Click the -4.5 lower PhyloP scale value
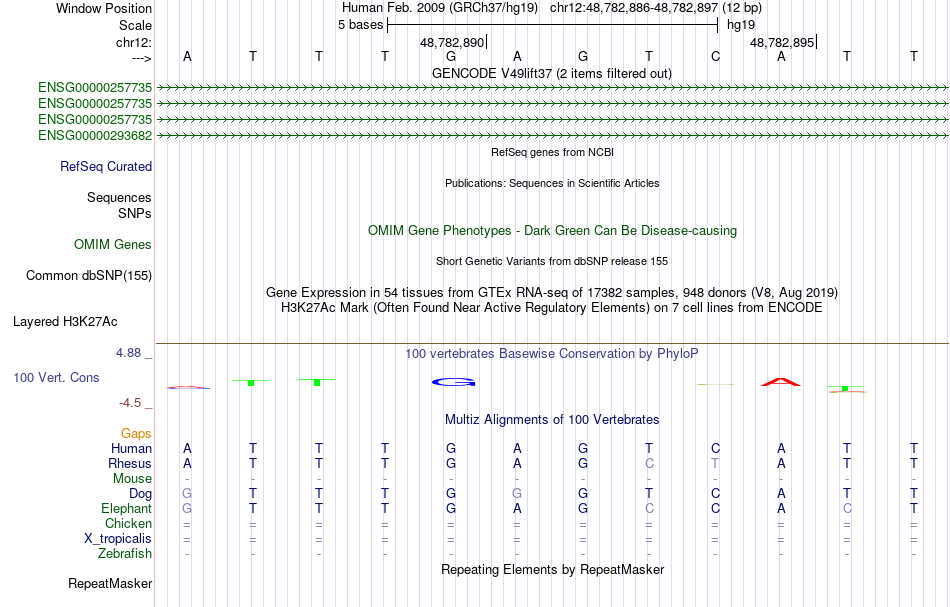This screenshot has height=607, width=950. coord(130,403)
